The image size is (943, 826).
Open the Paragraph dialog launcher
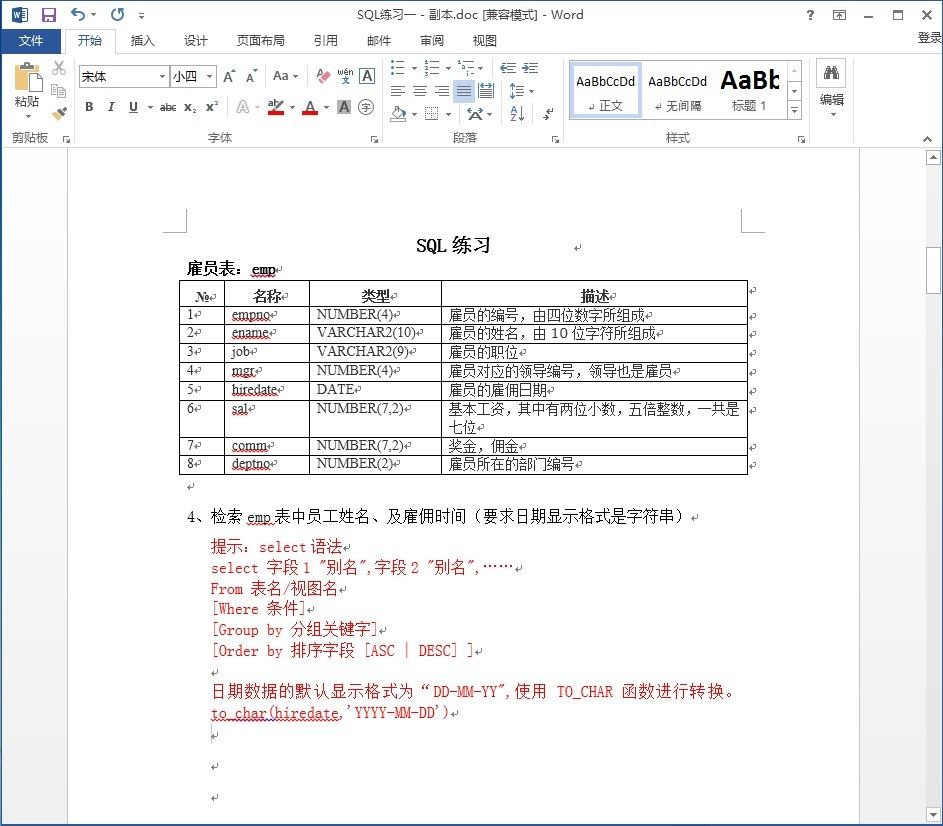click(555, 140)
